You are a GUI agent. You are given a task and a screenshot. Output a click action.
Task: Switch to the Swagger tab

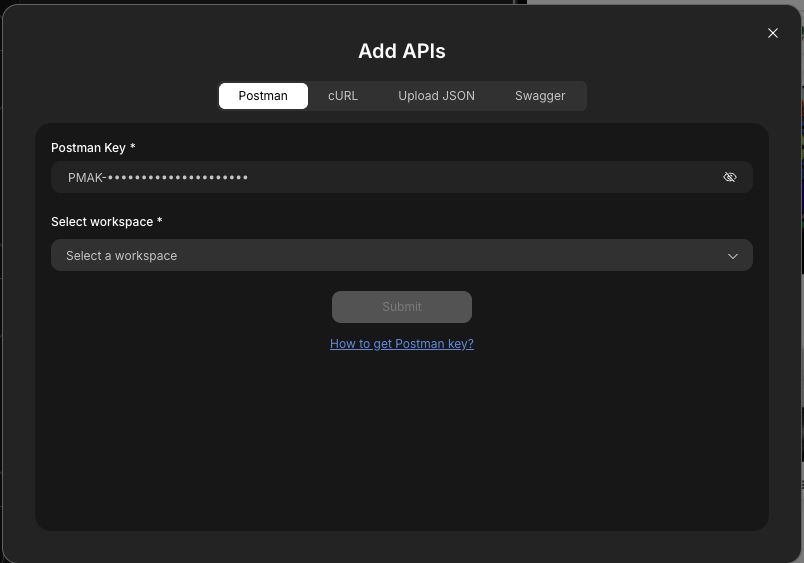coord(540,96)
